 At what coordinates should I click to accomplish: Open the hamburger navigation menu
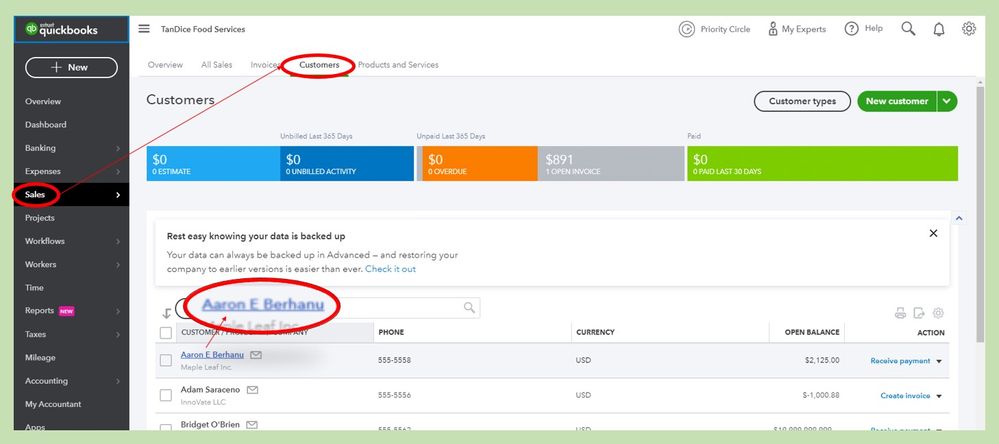tap(144, 29)
